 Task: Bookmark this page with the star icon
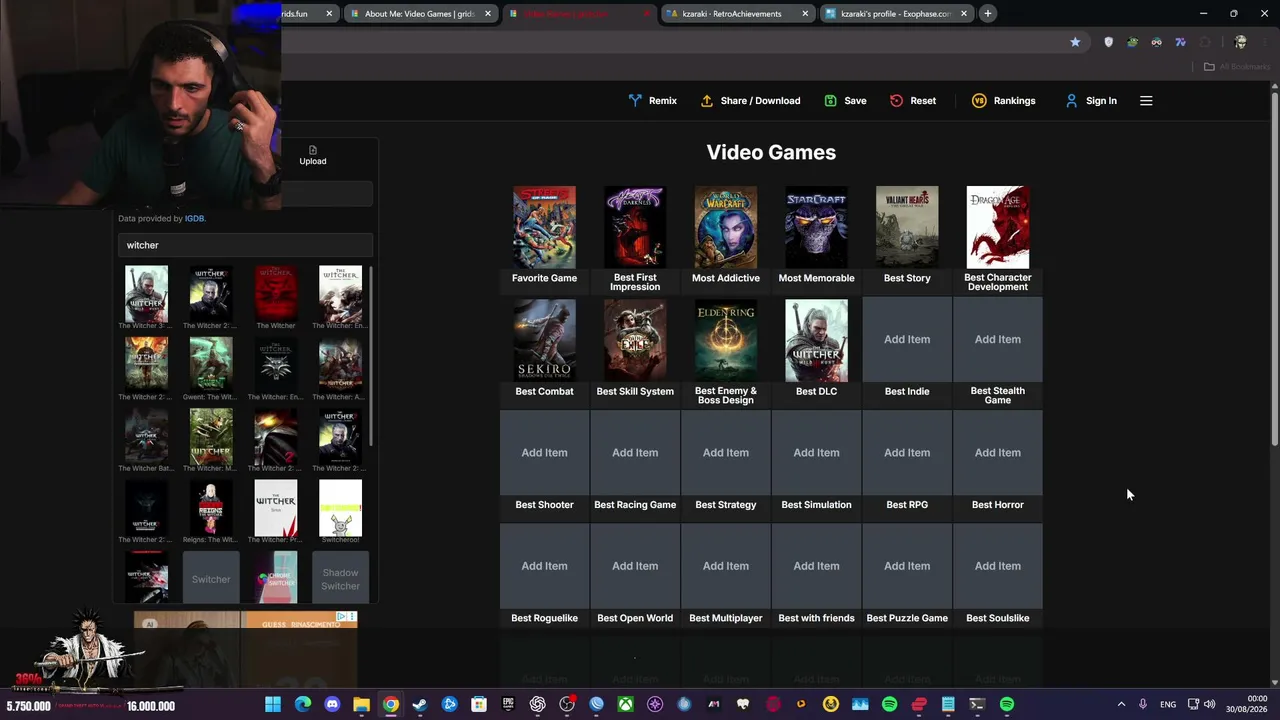pos(1075,42)
